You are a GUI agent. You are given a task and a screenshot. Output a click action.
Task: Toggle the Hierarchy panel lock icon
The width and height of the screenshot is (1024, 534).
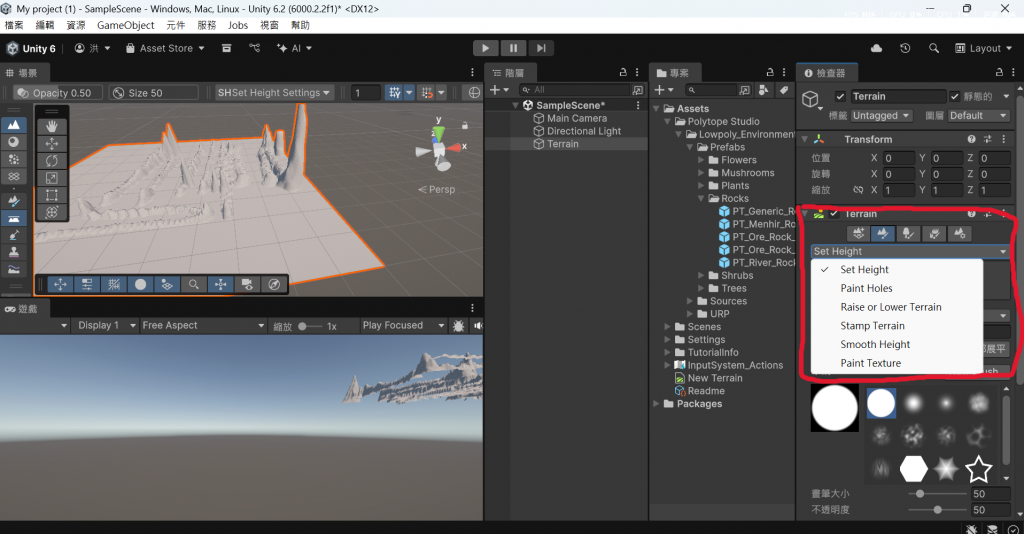pyautogui.click(x=623, y=72)
